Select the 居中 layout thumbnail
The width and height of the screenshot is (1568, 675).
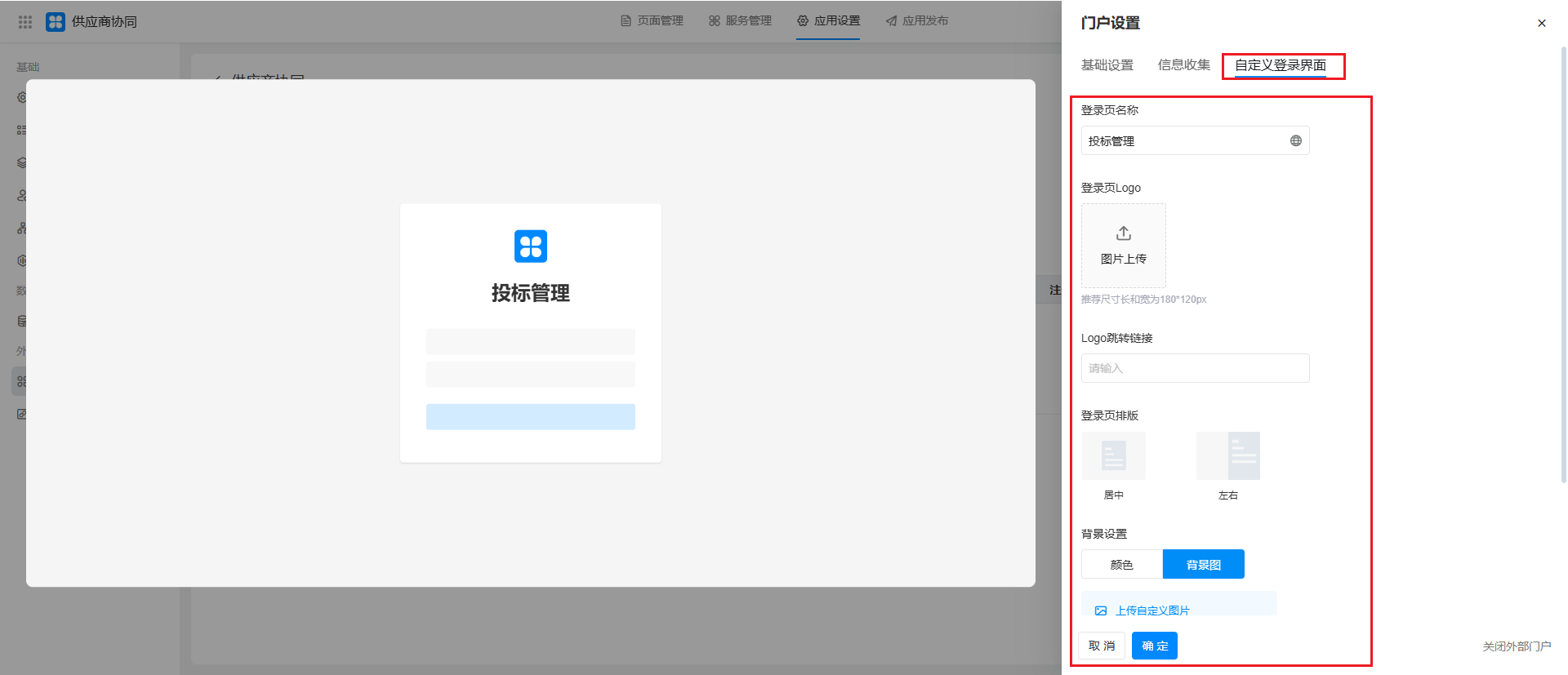(1113, 456)
